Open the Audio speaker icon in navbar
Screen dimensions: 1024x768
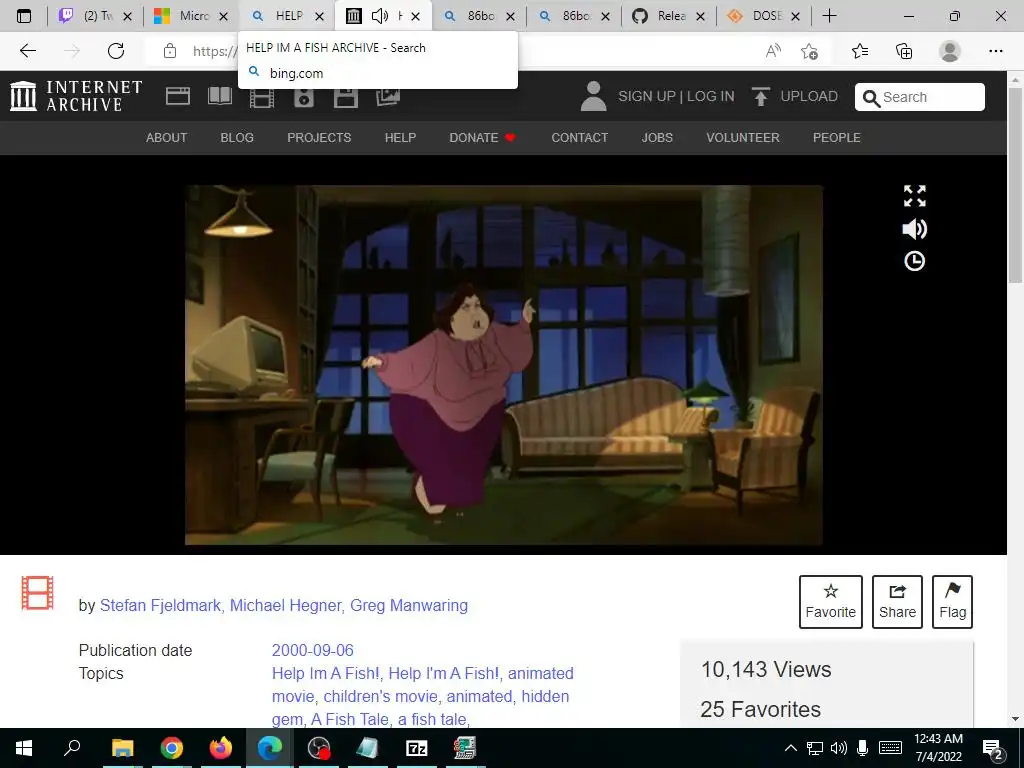click(x=304, y=97)
